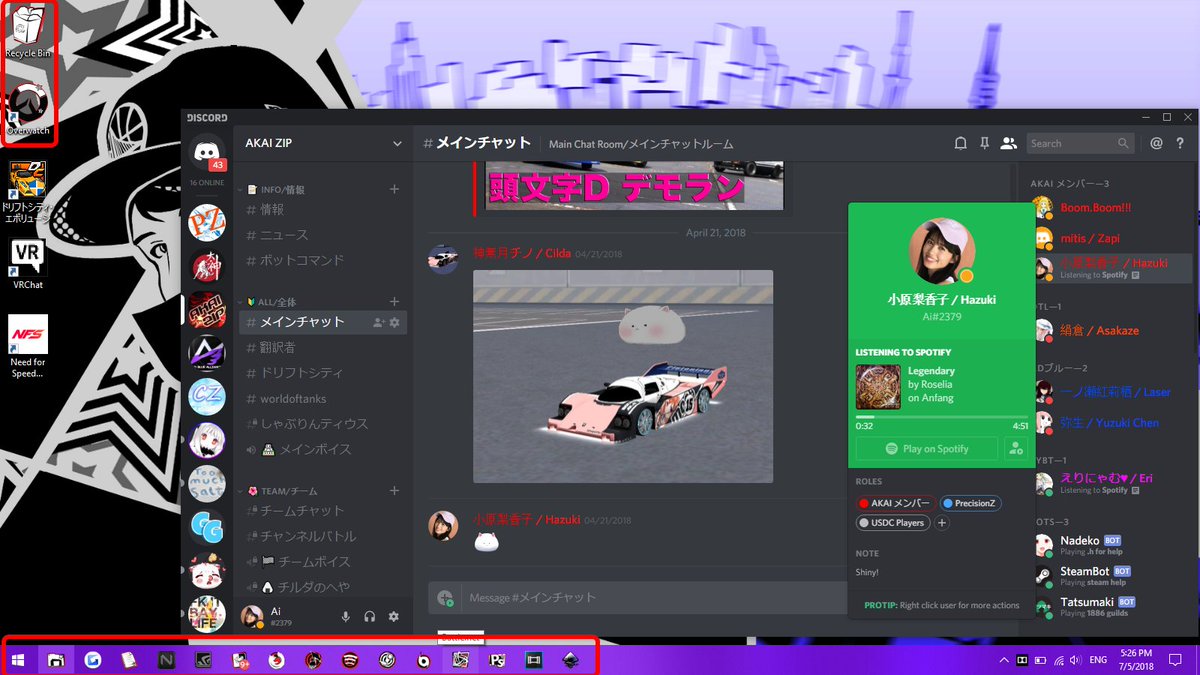
Task: Add a role with plus button
Action: pos(942,523)
